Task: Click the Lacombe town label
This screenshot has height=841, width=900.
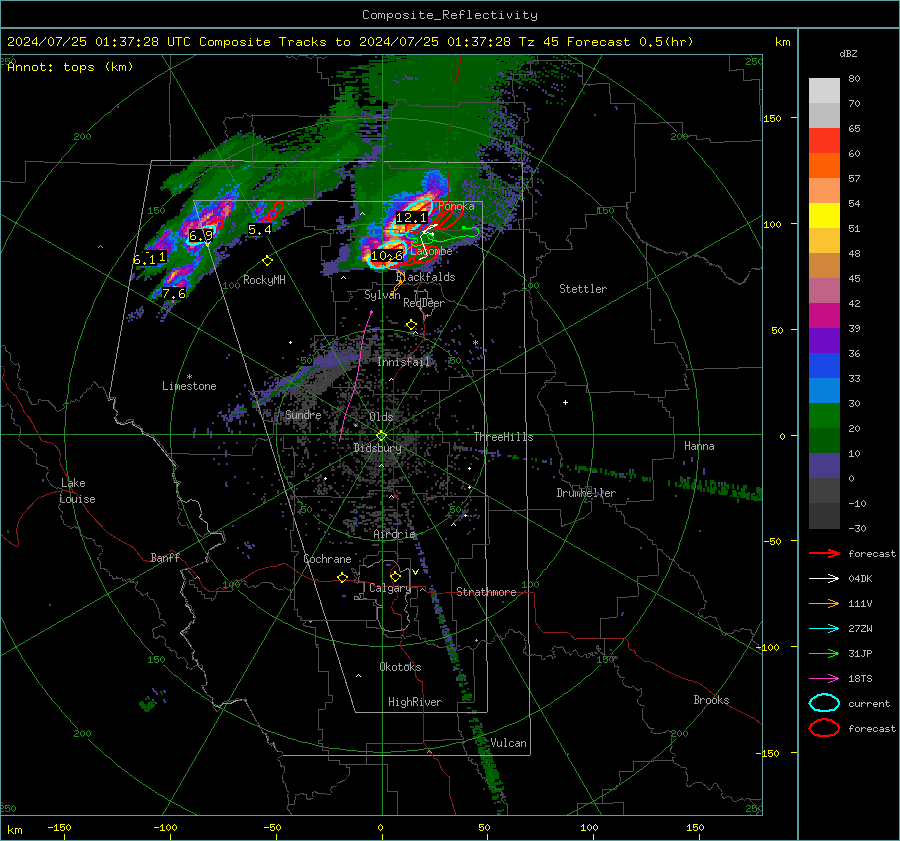Action: tap(431, 251)
